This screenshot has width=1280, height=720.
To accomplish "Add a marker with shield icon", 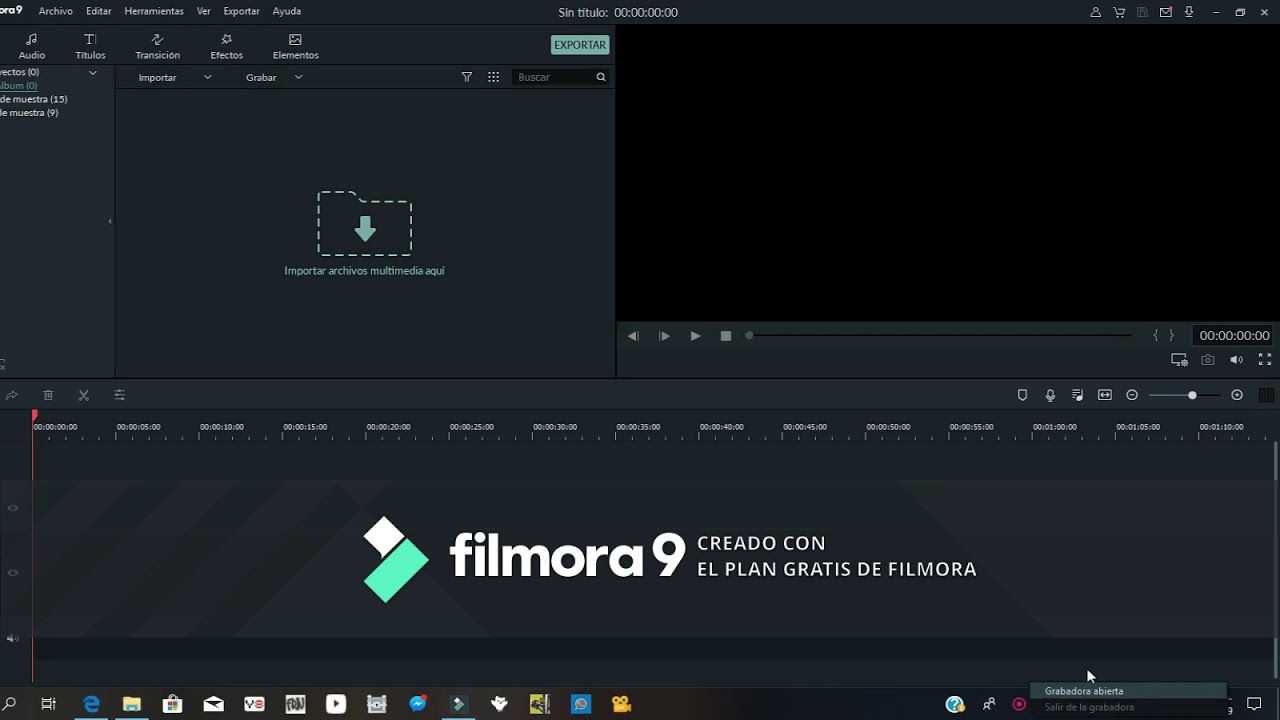I will (x=1022, y=395).
